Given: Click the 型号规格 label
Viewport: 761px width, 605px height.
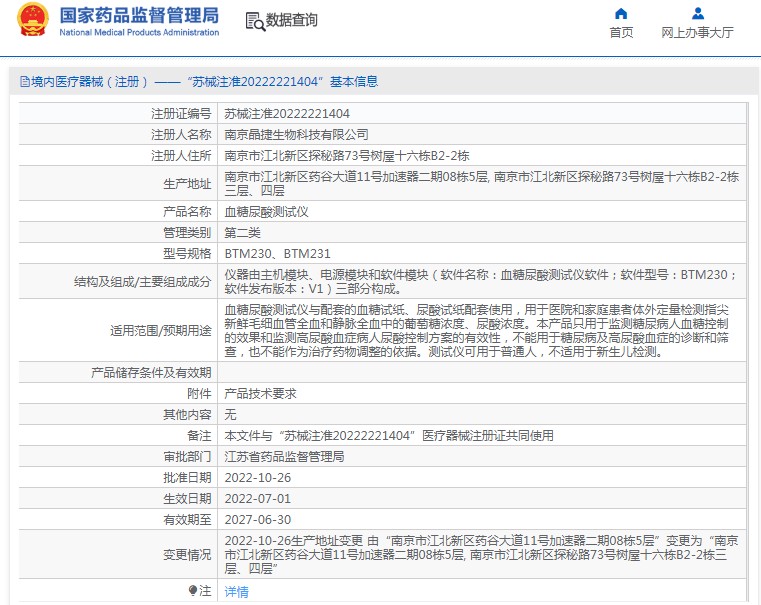Looking at the screenshot, I should 187,254.
